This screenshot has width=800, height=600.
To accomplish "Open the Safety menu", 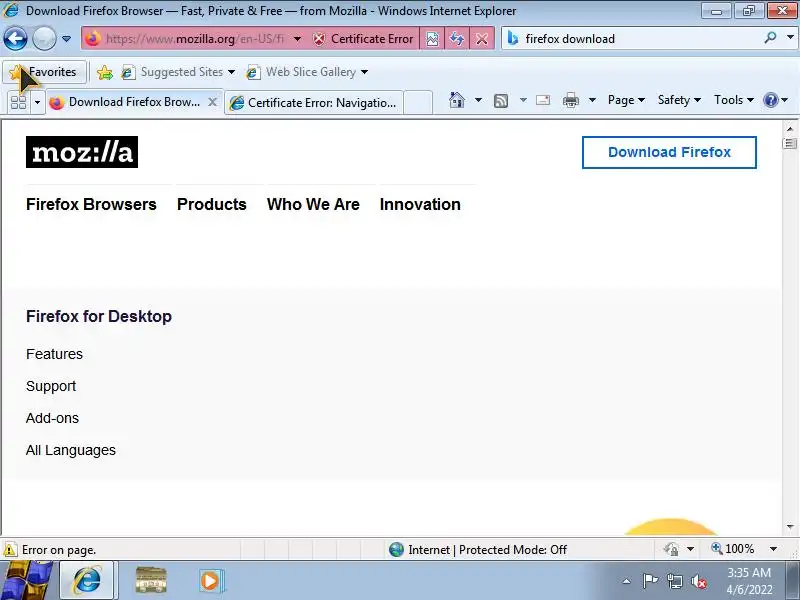I will click(x=679, y=100).
